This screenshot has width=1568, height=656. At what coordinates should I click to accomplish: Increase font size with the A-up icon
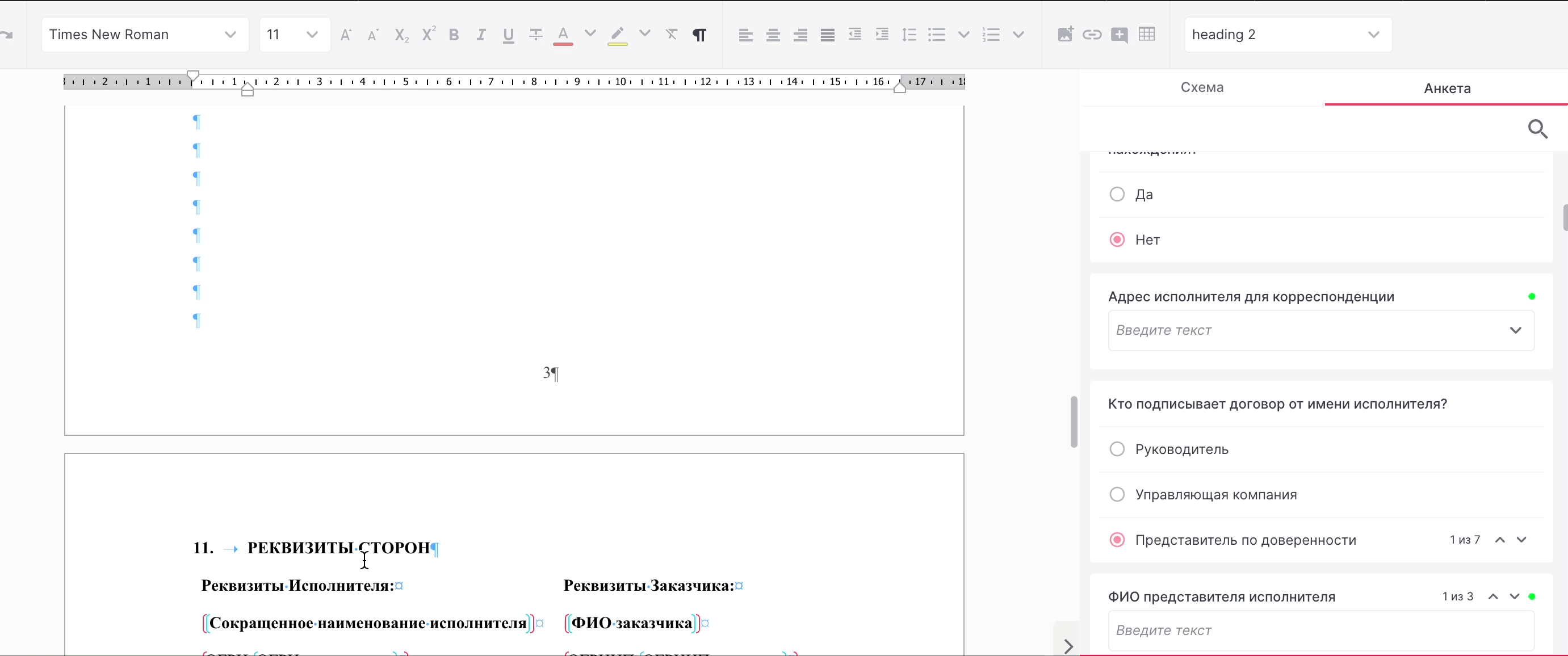pos(346,35)
